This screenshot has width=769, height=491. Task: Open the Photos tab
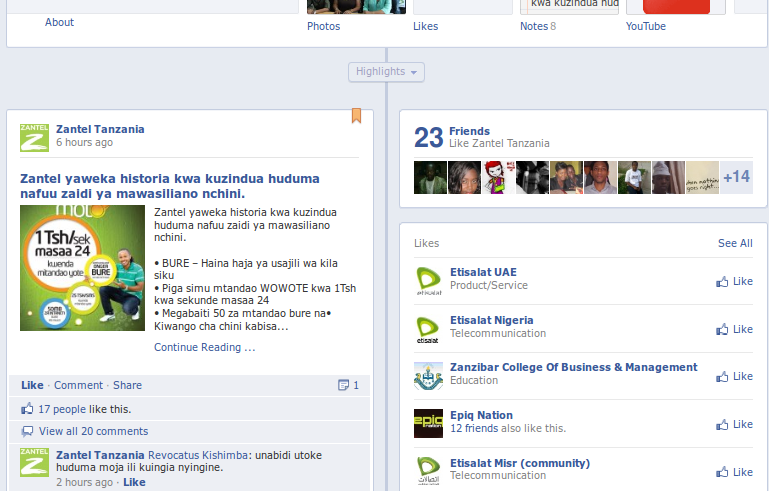[324, 26]
